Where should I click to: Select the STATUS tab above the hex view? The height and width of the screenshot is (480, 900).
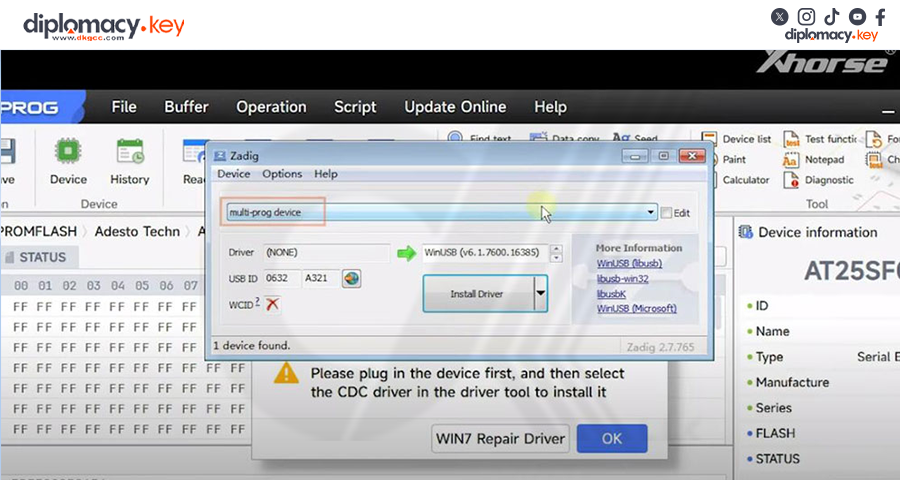[x=40, y=257]
